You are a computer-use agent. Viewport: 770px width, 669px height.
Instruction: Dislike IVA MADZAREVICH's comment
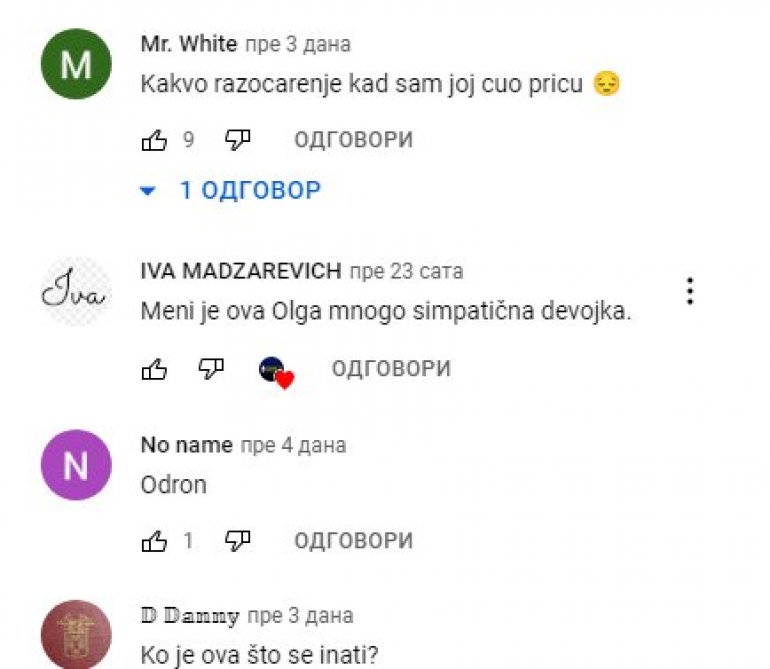pyautogui.click(x=211, y=369)
